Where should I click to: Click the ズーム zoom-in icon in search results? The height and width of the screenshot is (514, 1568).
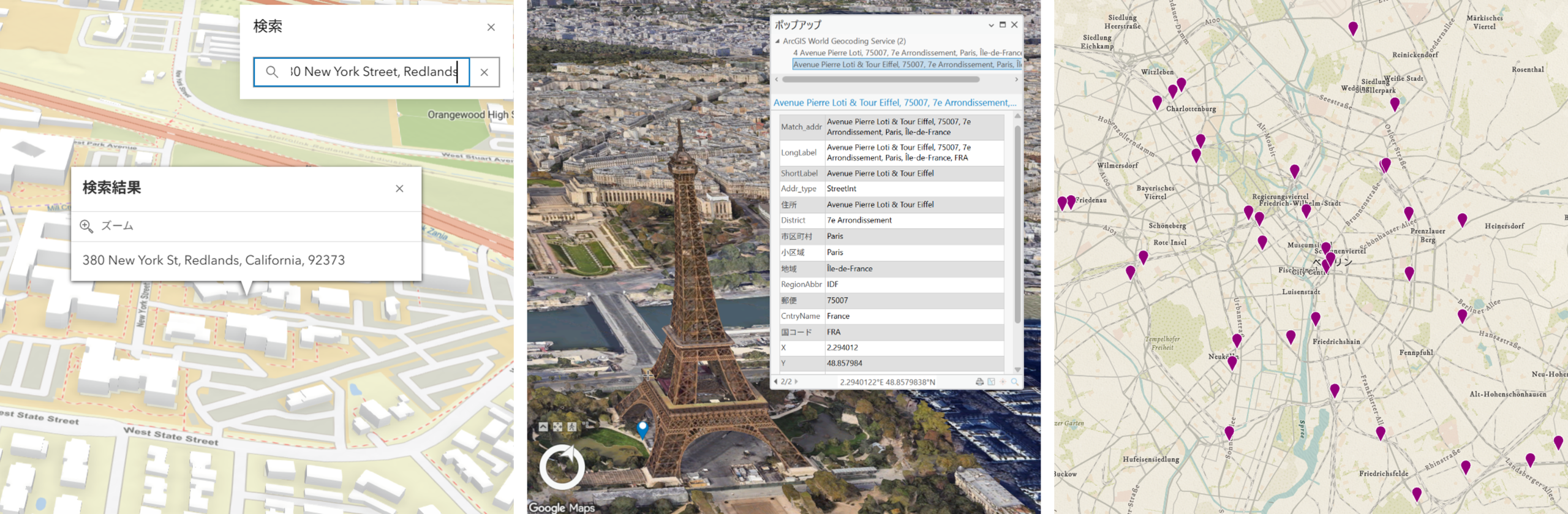pyautogui.click(x=86, y=226)
